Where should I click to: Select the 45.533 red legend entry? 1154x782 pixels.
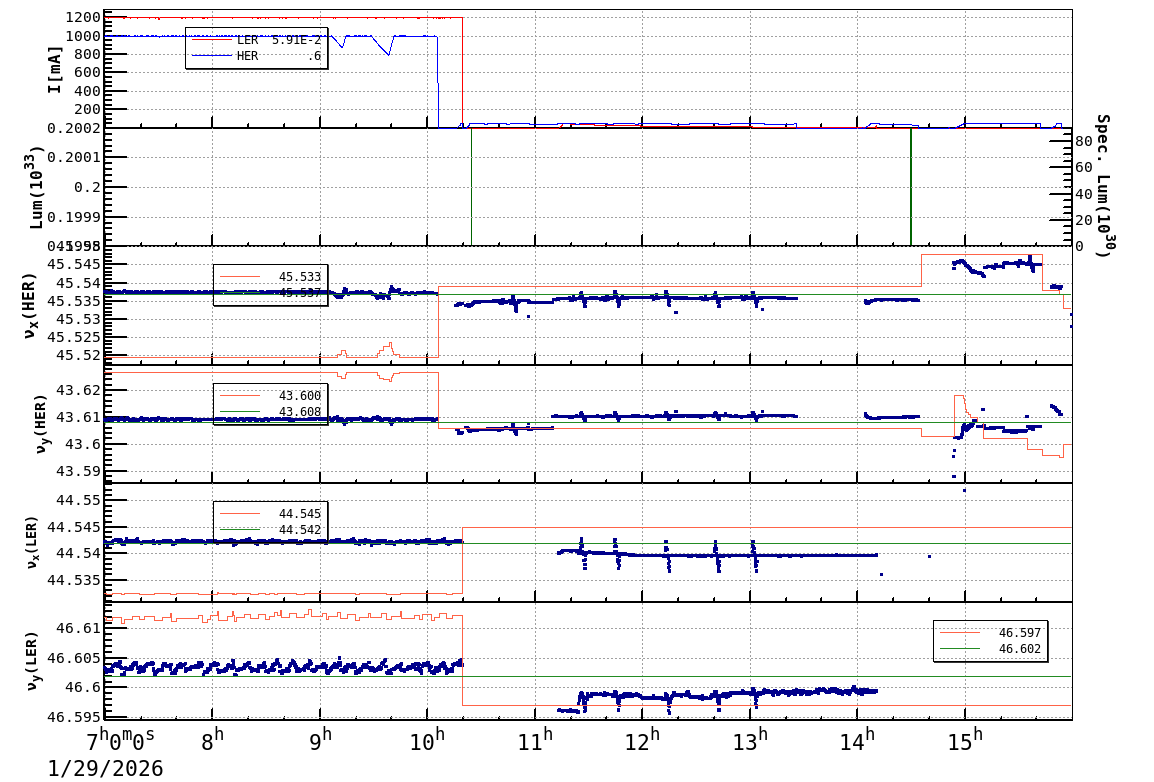tap(270, 277)
